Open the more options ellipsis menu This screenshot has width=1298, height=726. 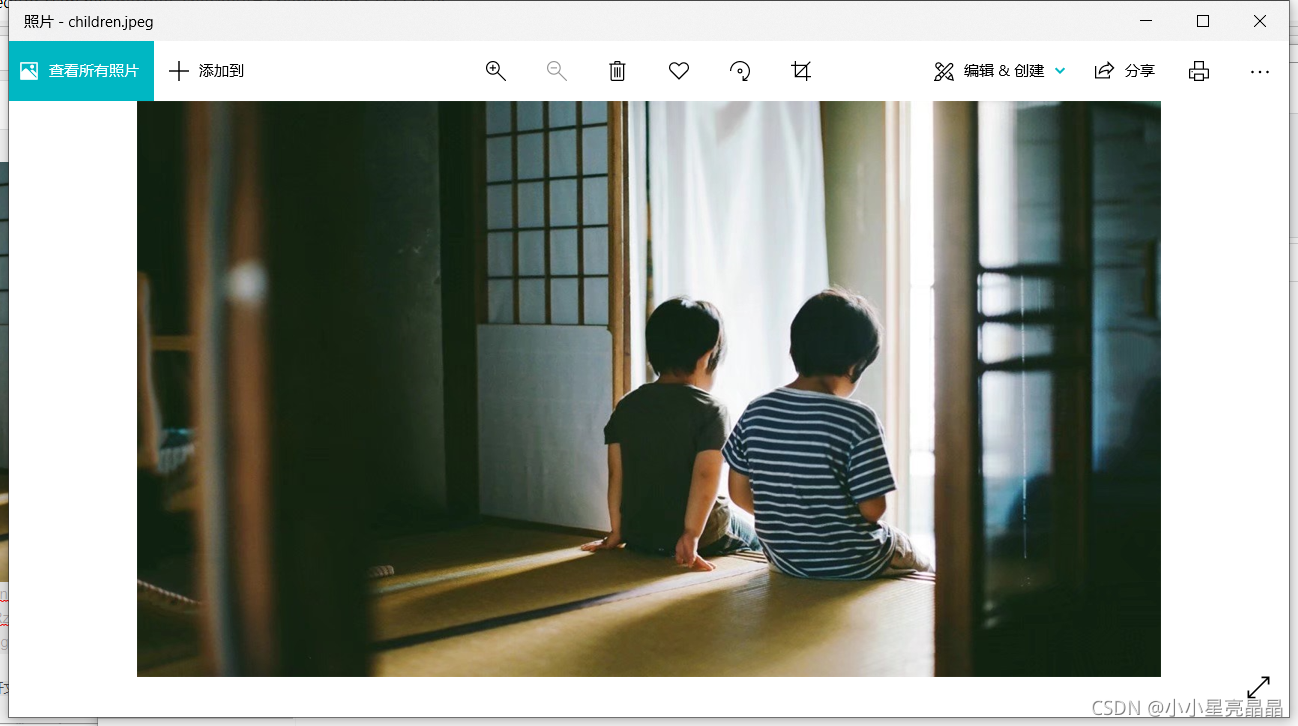coord(1260,71)
